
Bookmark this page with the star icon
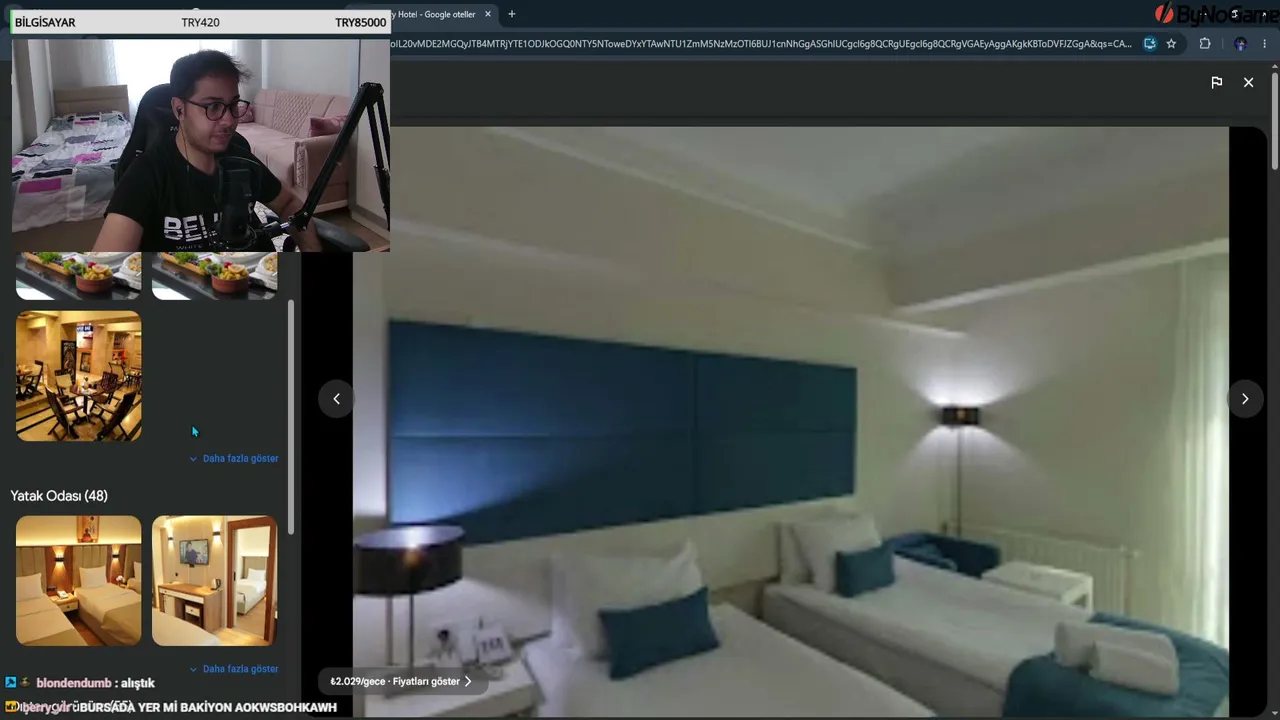(1171, 44)
